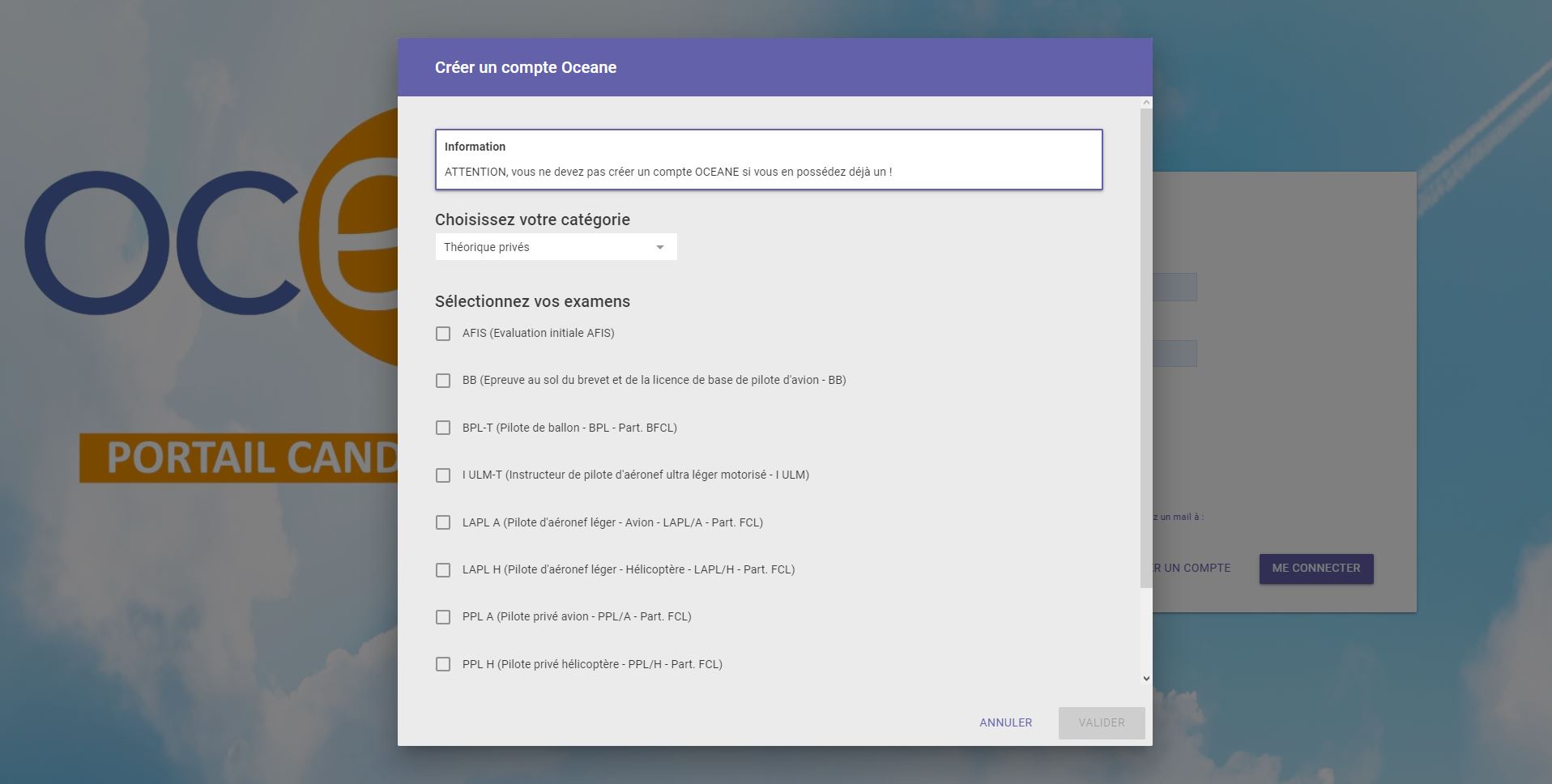Screen dimensions: 1552x784
Task: Click the 'Choisissez votre catégorie' heading
Action: (532, 219)
